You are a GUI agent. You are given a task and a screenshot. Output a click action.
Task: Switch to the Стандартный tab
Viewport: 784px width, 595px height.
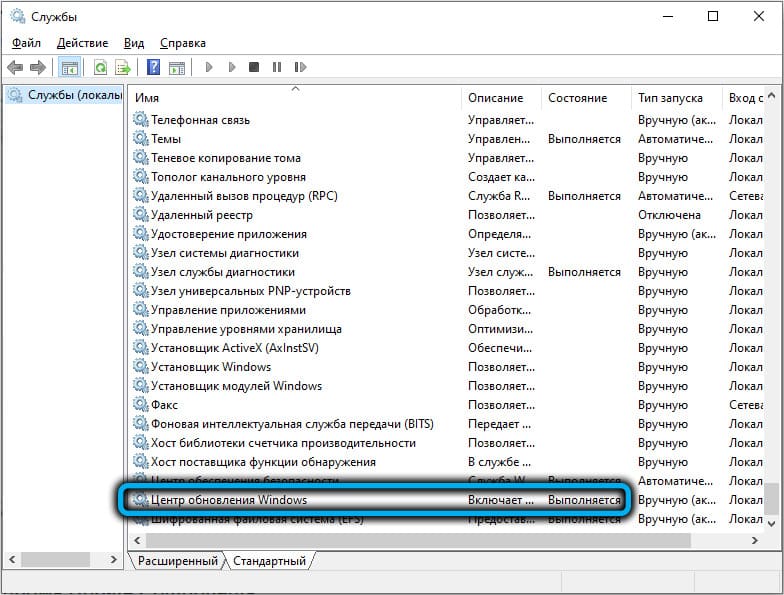pos(269,561)
